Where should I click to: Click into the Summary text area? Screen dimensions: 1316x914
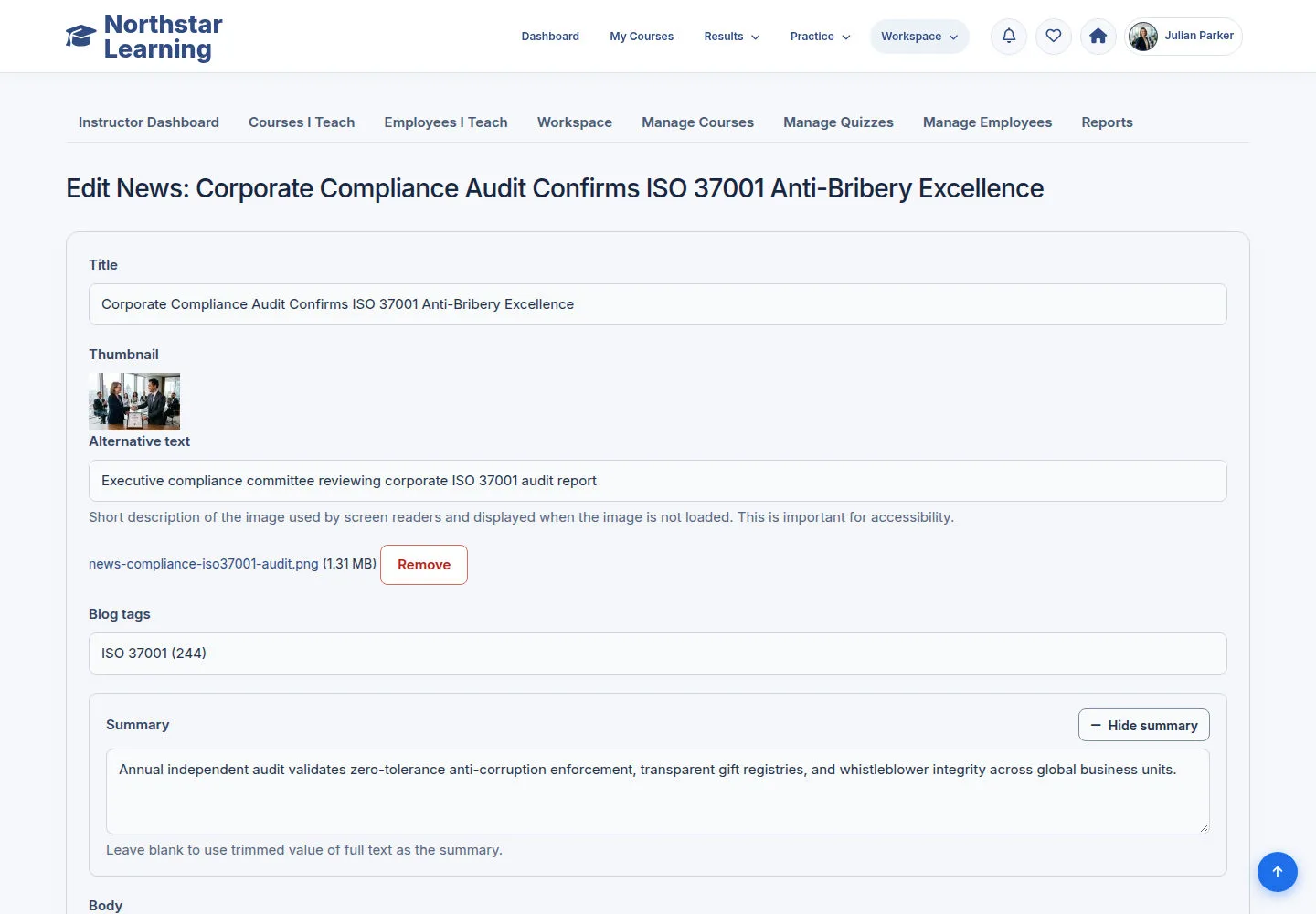(658, 792)
